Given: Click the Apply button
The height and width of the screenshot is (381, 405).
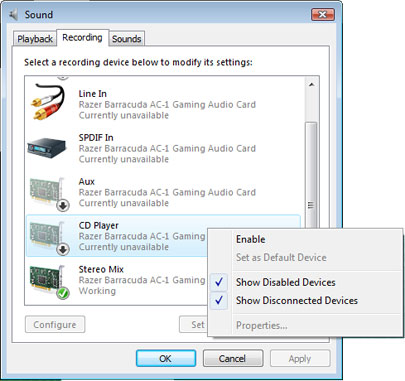Looking at the screenshot, I should (x=300, y=359).
